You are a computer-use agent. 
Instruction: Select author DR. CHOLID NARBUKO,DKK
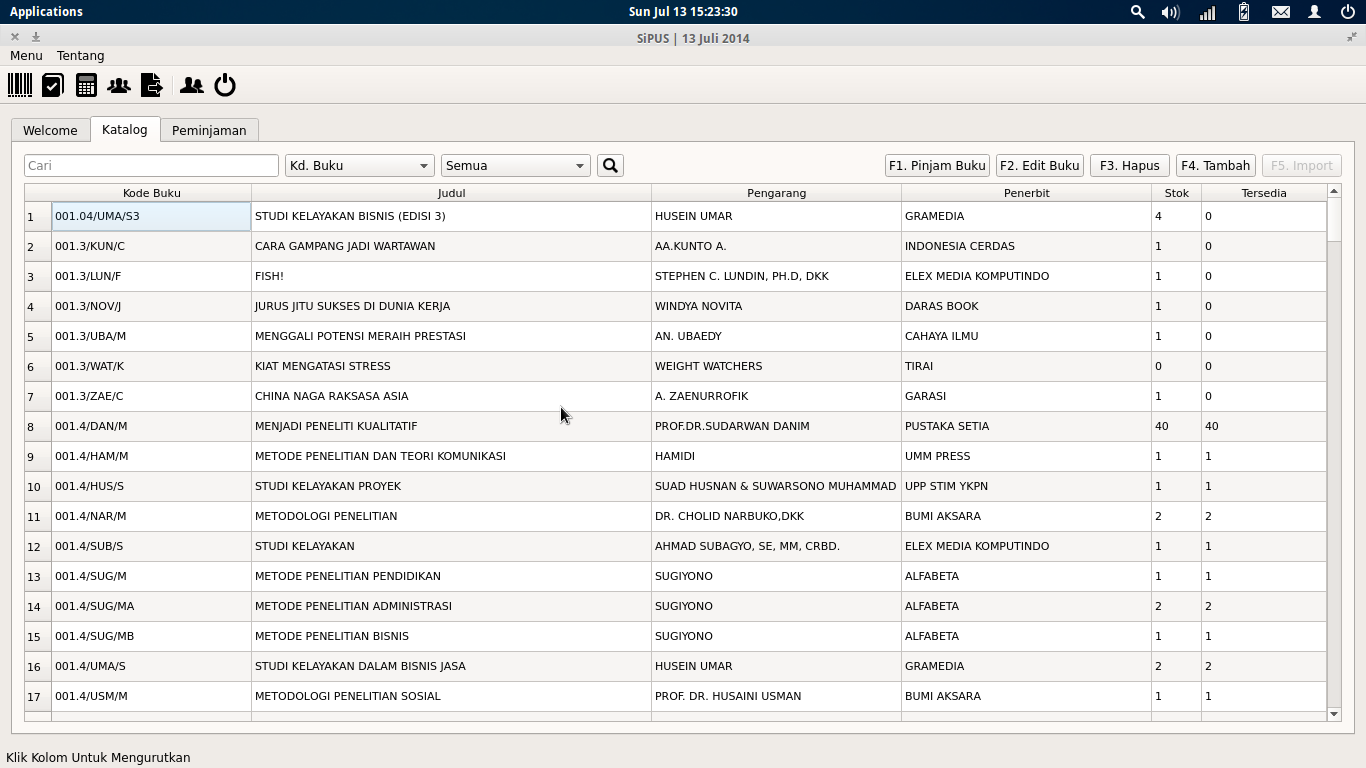[x=777, y=516]
